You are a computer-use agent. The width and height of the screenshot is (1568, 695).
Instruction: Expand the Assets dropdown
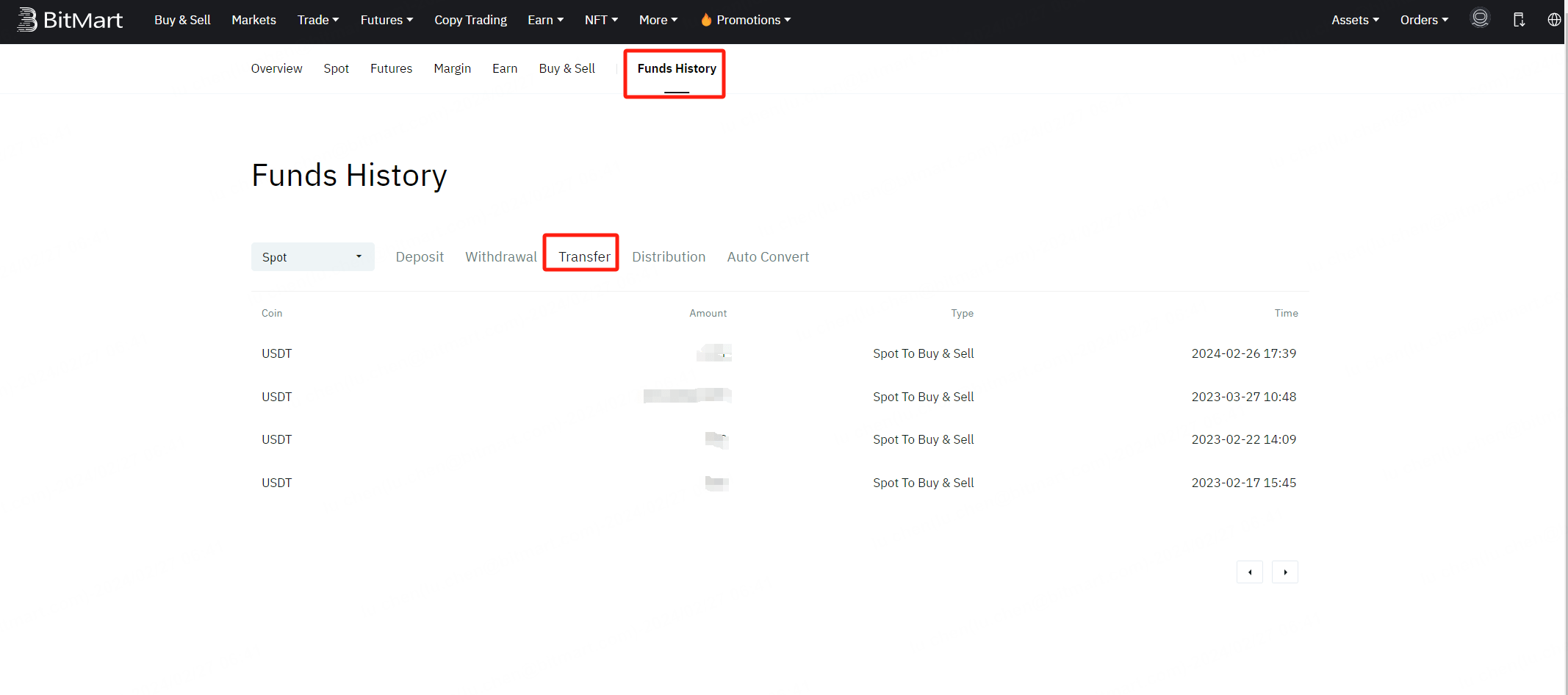1354,20
